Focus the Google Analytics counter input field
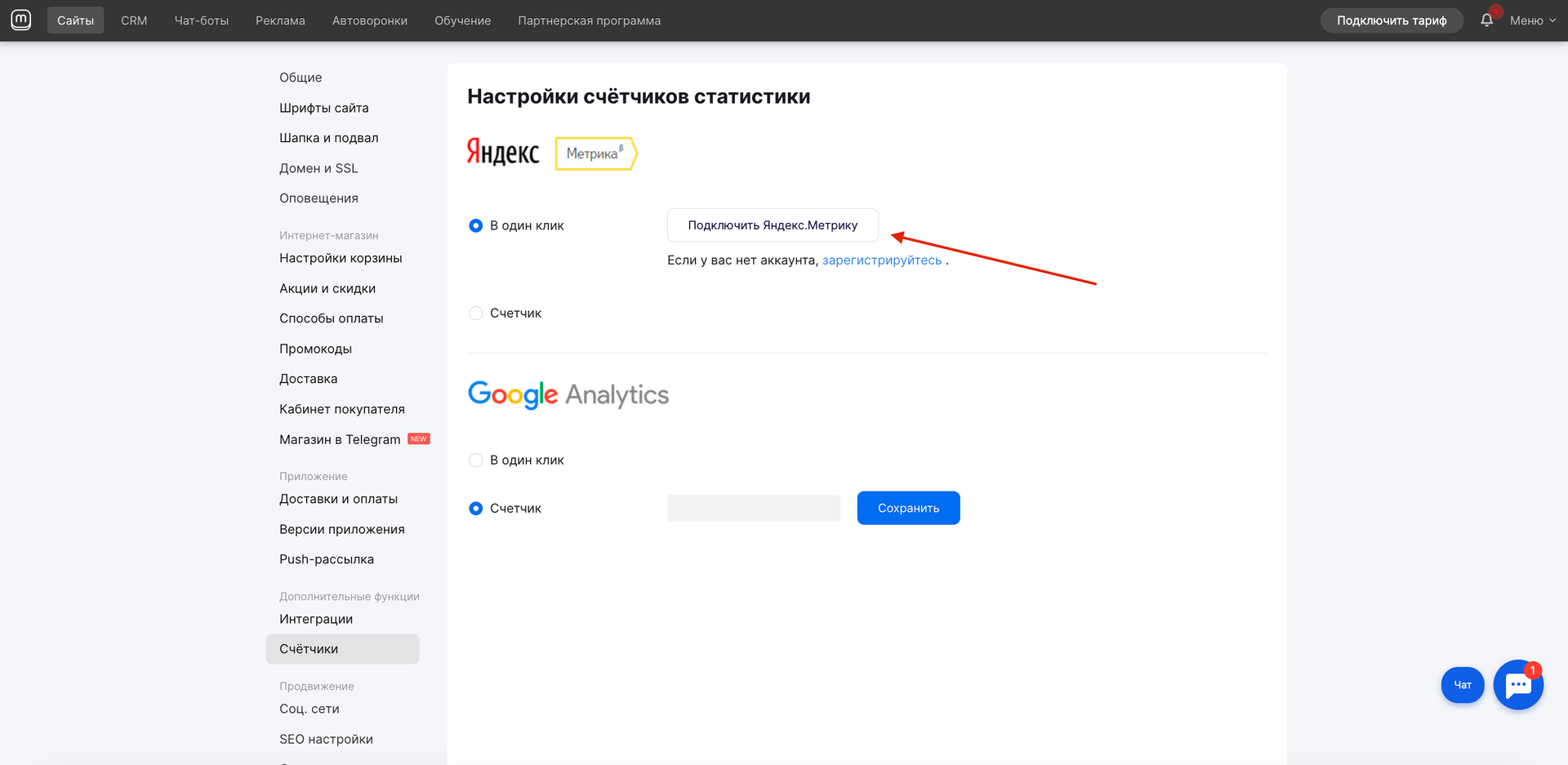This screenshot has height=765, width=1568. point(754,508)
